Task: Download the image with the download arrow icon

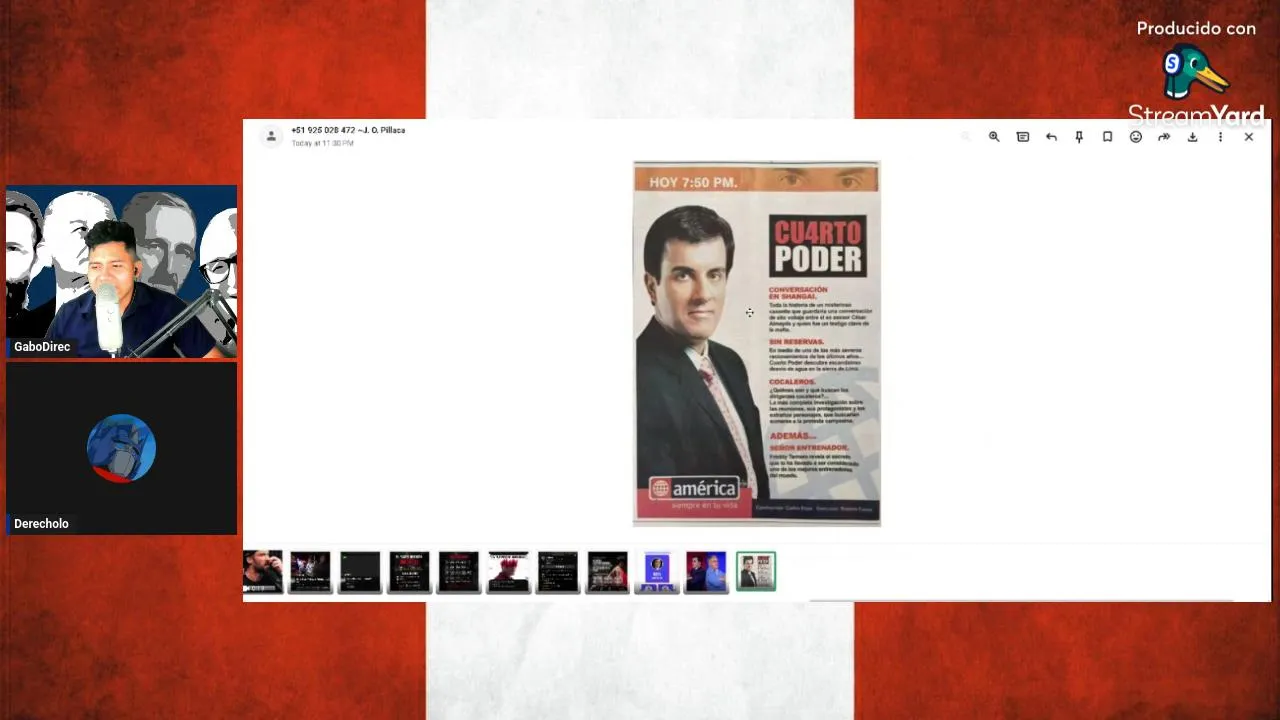Action: click(1192, 137)
